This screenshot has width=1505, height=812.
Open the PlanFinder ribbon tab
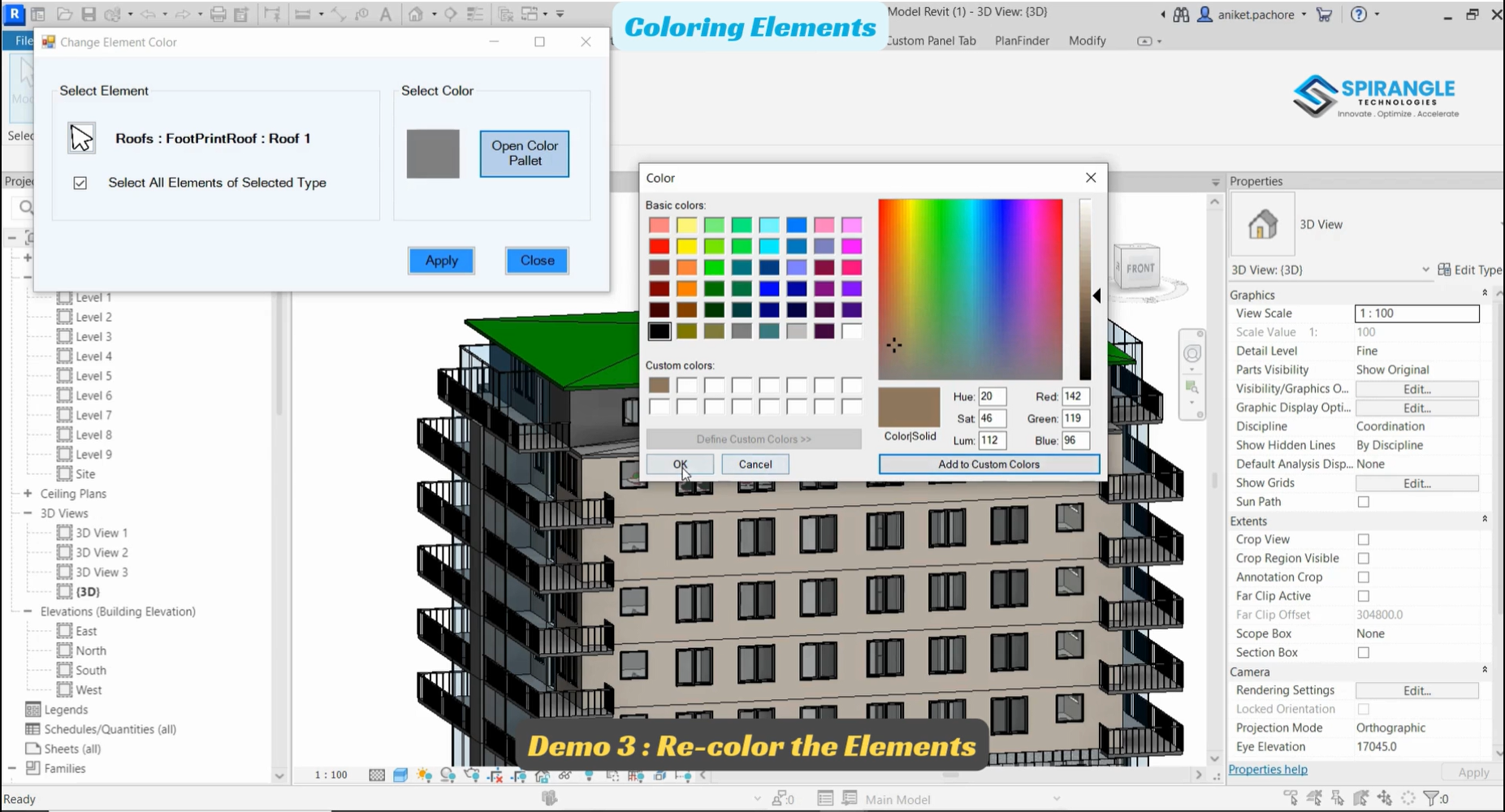click(1022, 41)
